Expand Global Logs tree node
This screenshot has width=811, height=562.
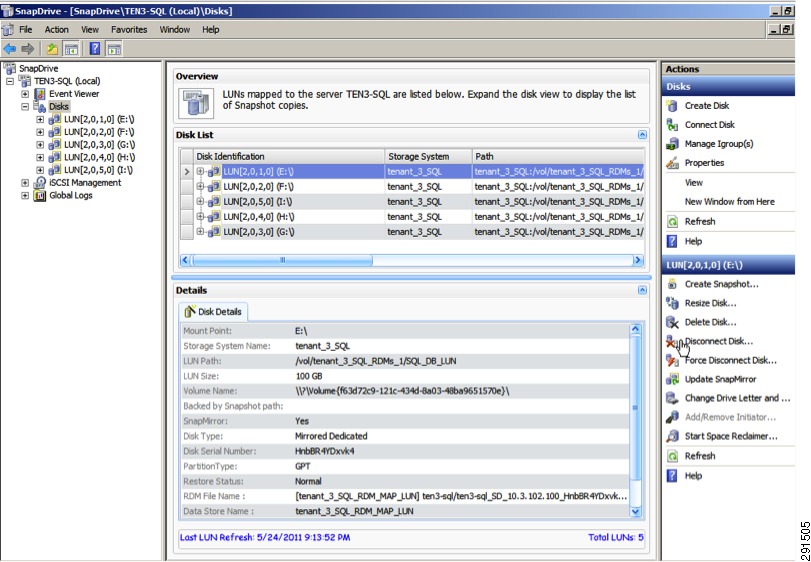[x=25, y=196]
